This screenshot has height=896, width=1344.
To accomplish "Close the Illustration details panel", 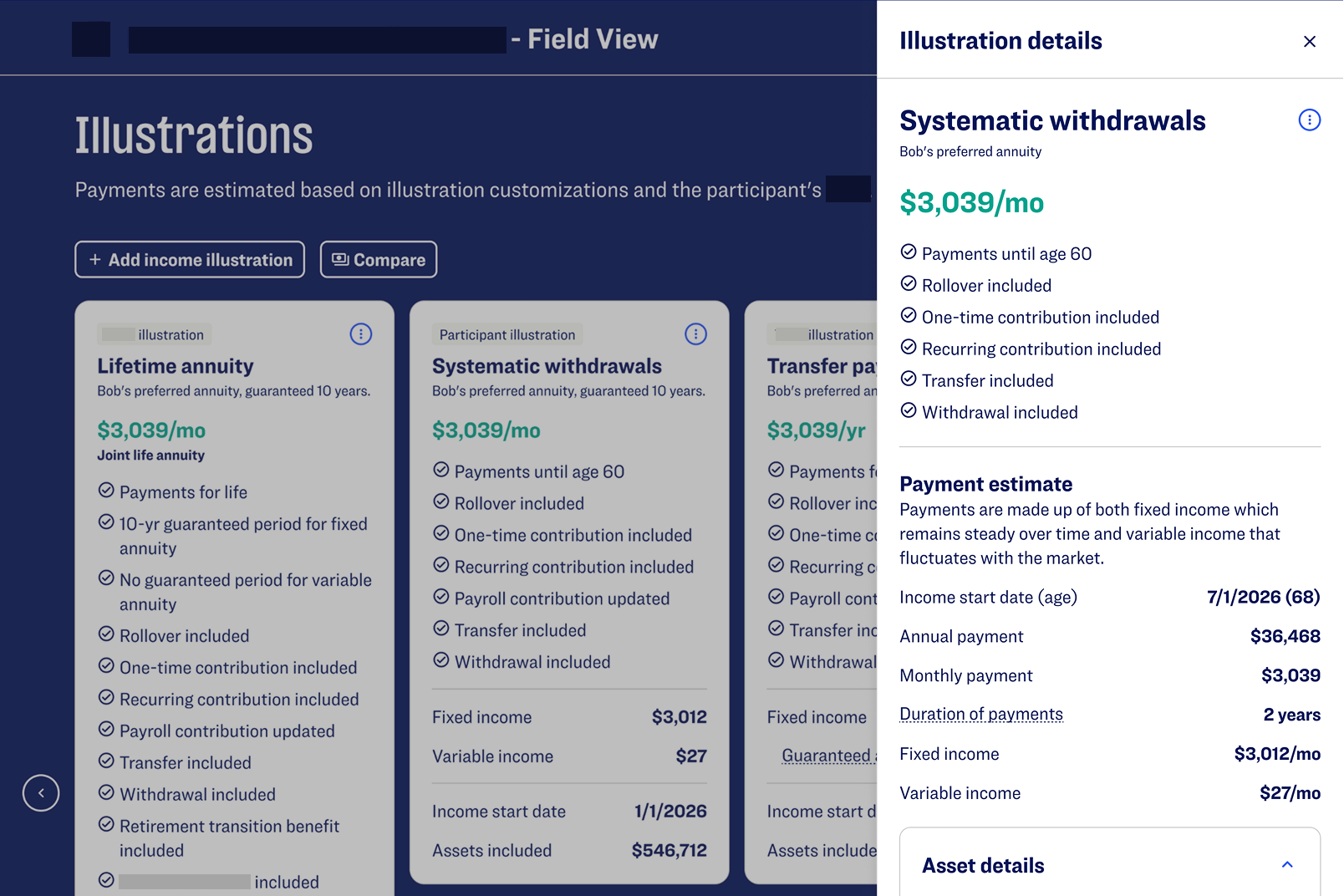I will (x=1309, y=41).
